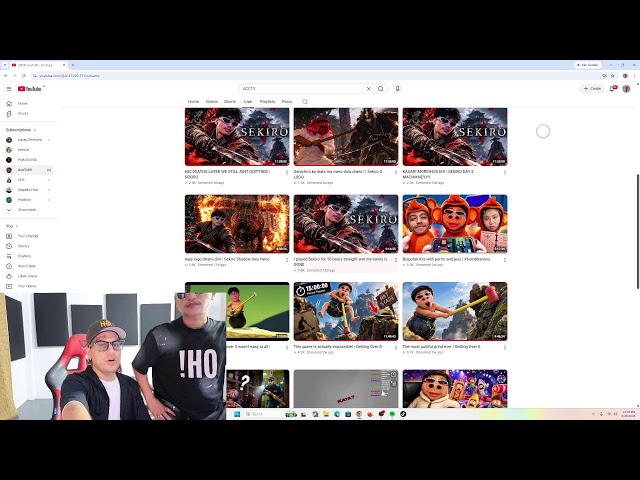
Task: Open the red hammer Getting Over It thumbnail
Action: click(455, 311)
